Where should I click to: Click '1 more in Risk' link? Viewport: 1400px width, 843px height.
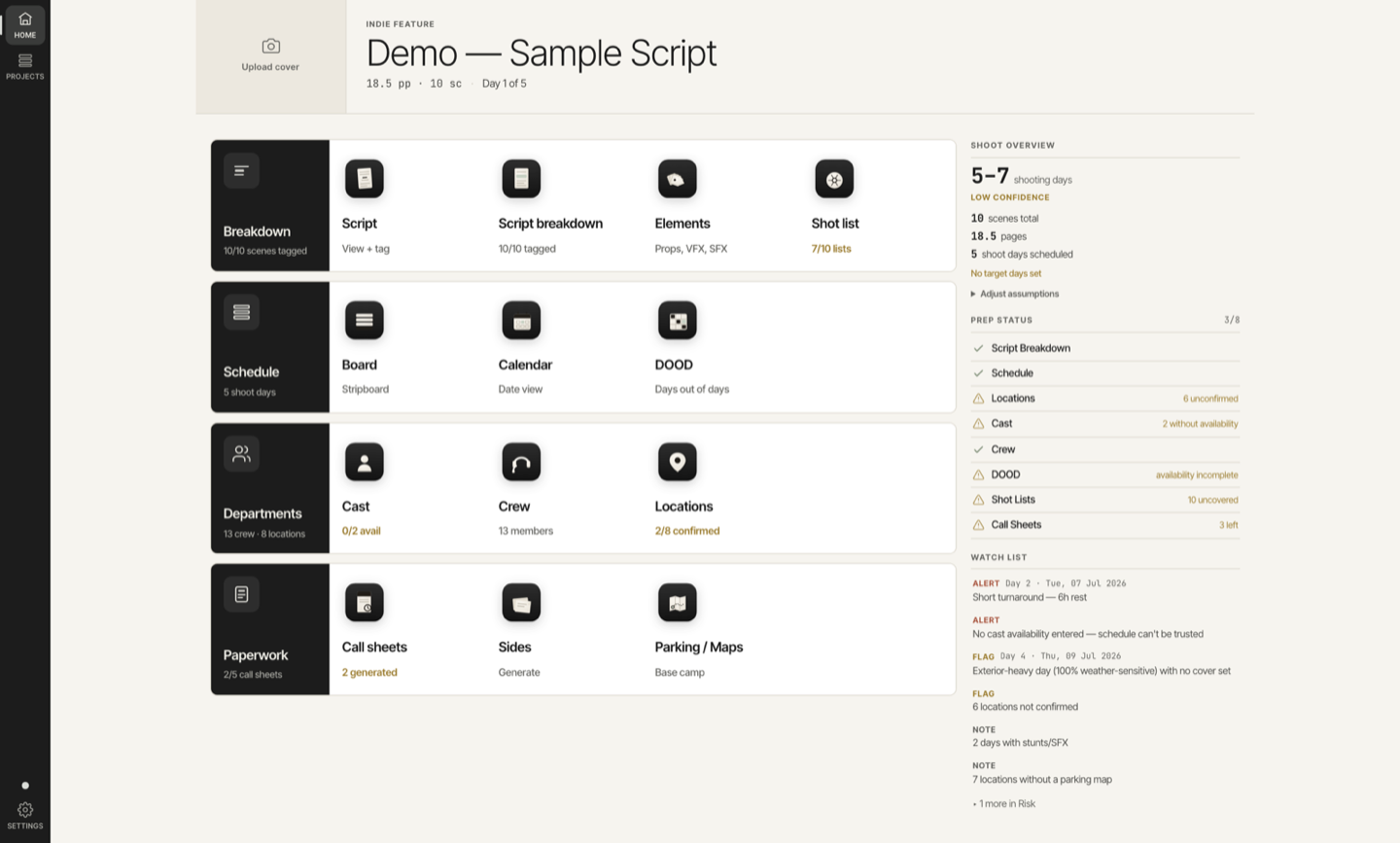(1004, 804)
